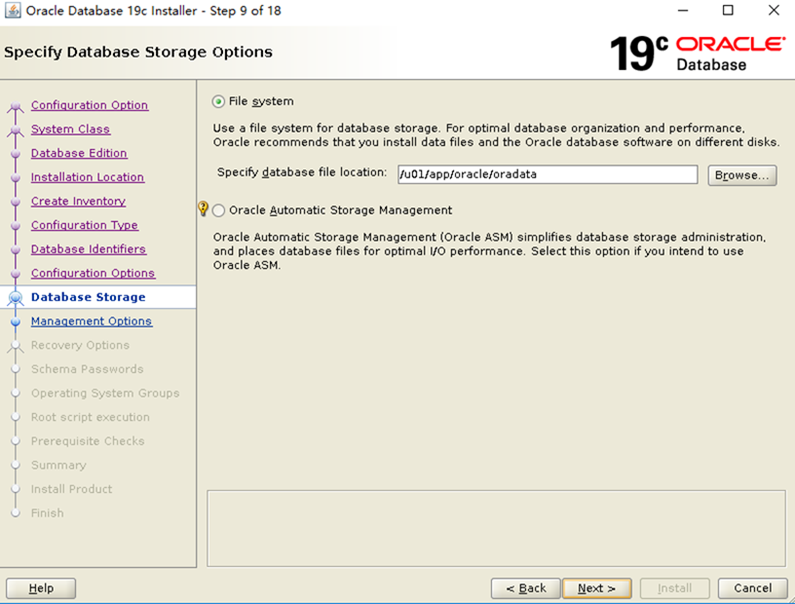Click the Cancel button
795x604 pixels.
pyautogui.click(x=752, y=588)
